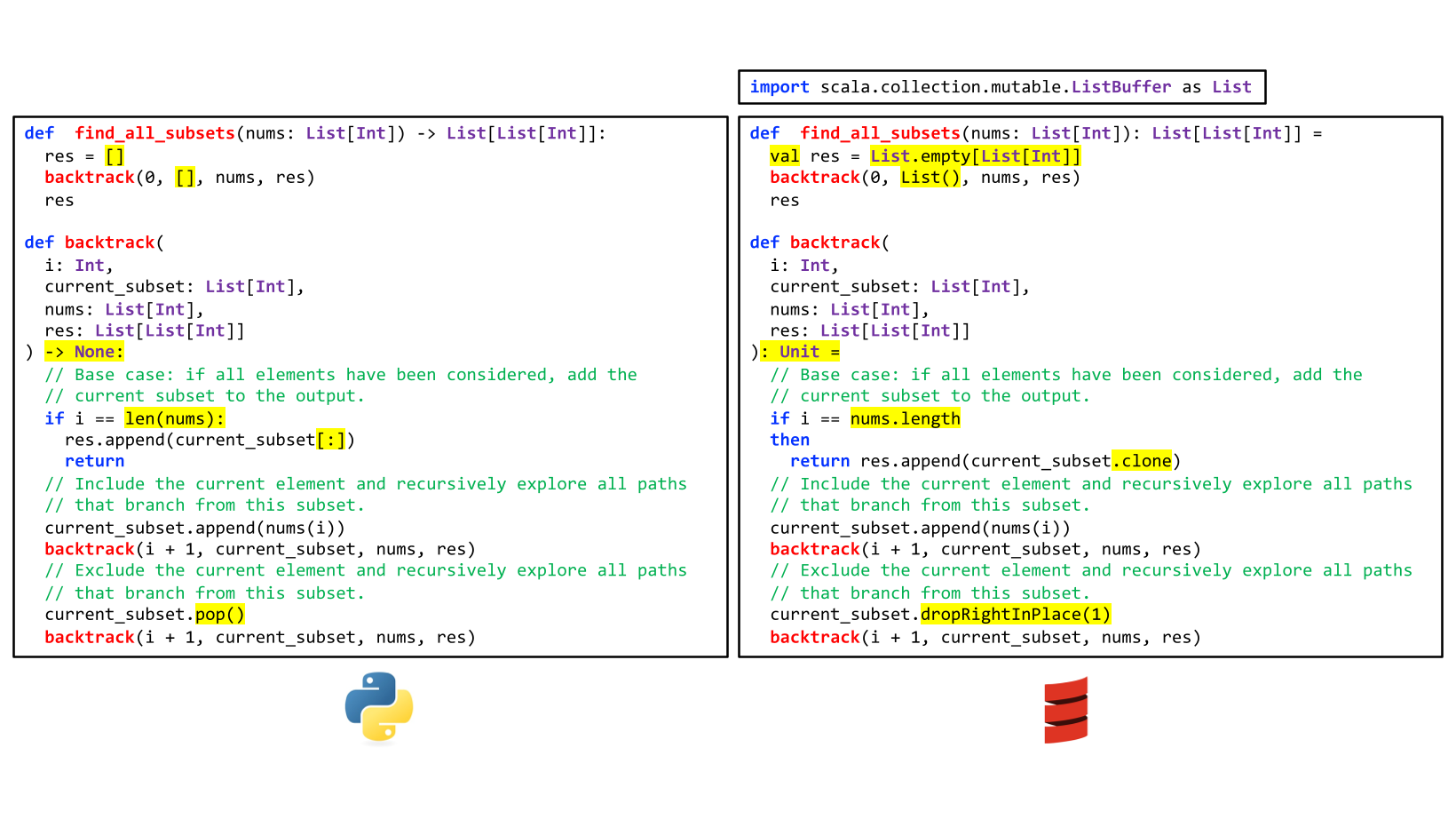
Task: Click the import keyword in the Scala header
Action: pyautogui.click(x=779, y=87)
